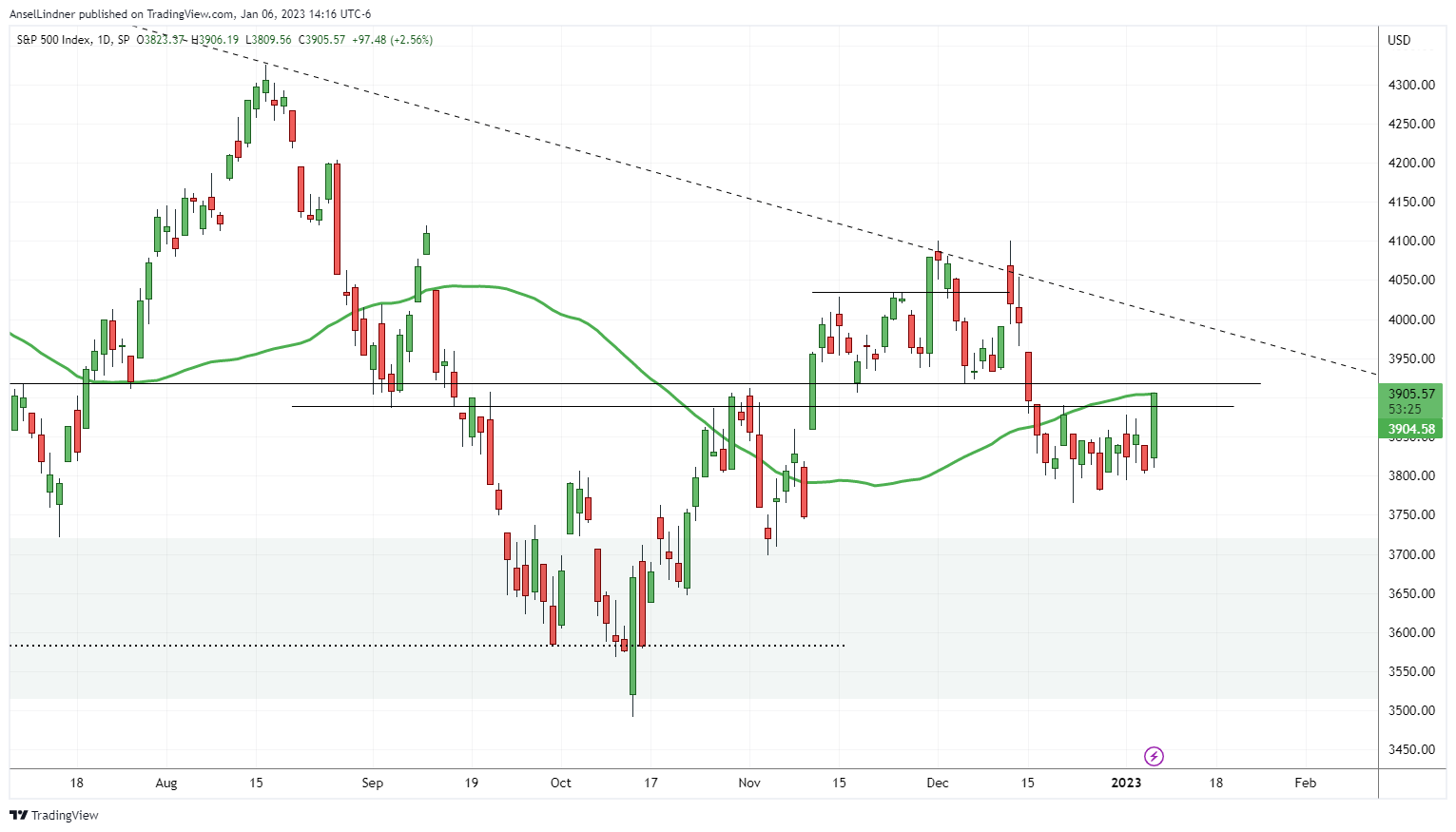Image resolution: width=1456 pixels, height=832 pixels.
Task: Open the purple lightning event marker
Action: point(1154,757)
